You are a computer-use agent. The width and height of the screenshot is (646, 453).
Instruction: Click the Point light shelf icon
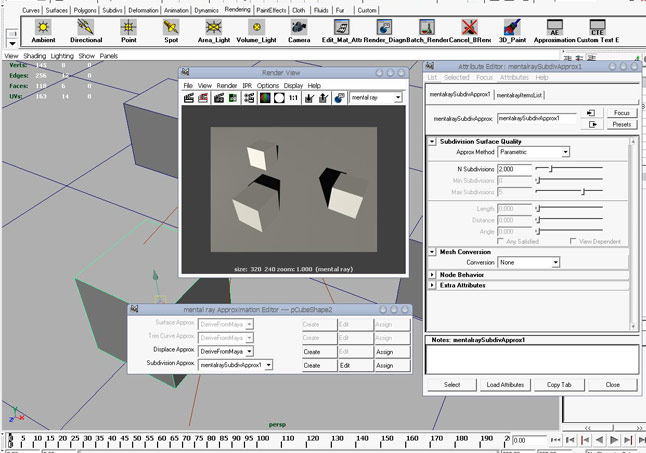(129, 28)
